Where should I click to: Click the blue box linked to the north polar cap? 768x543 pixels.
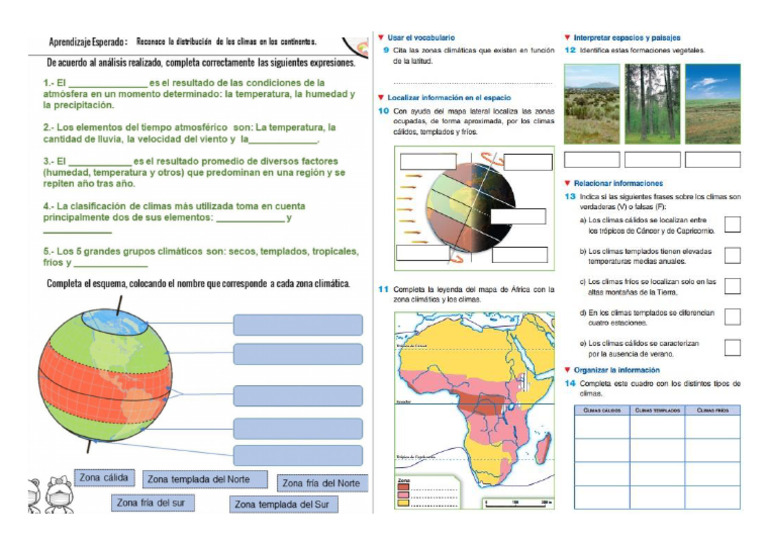(298, 325)
